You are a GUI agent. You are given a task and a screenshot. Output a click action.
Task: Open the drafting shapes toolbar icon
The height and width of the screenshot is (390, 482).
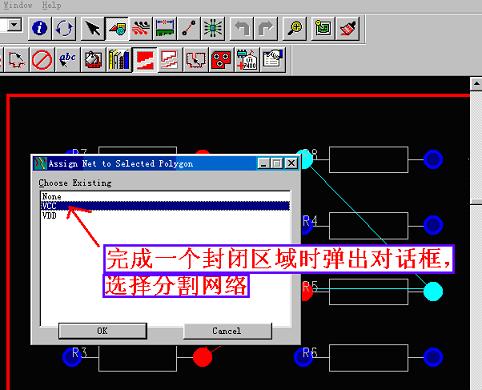pos(117,28)
